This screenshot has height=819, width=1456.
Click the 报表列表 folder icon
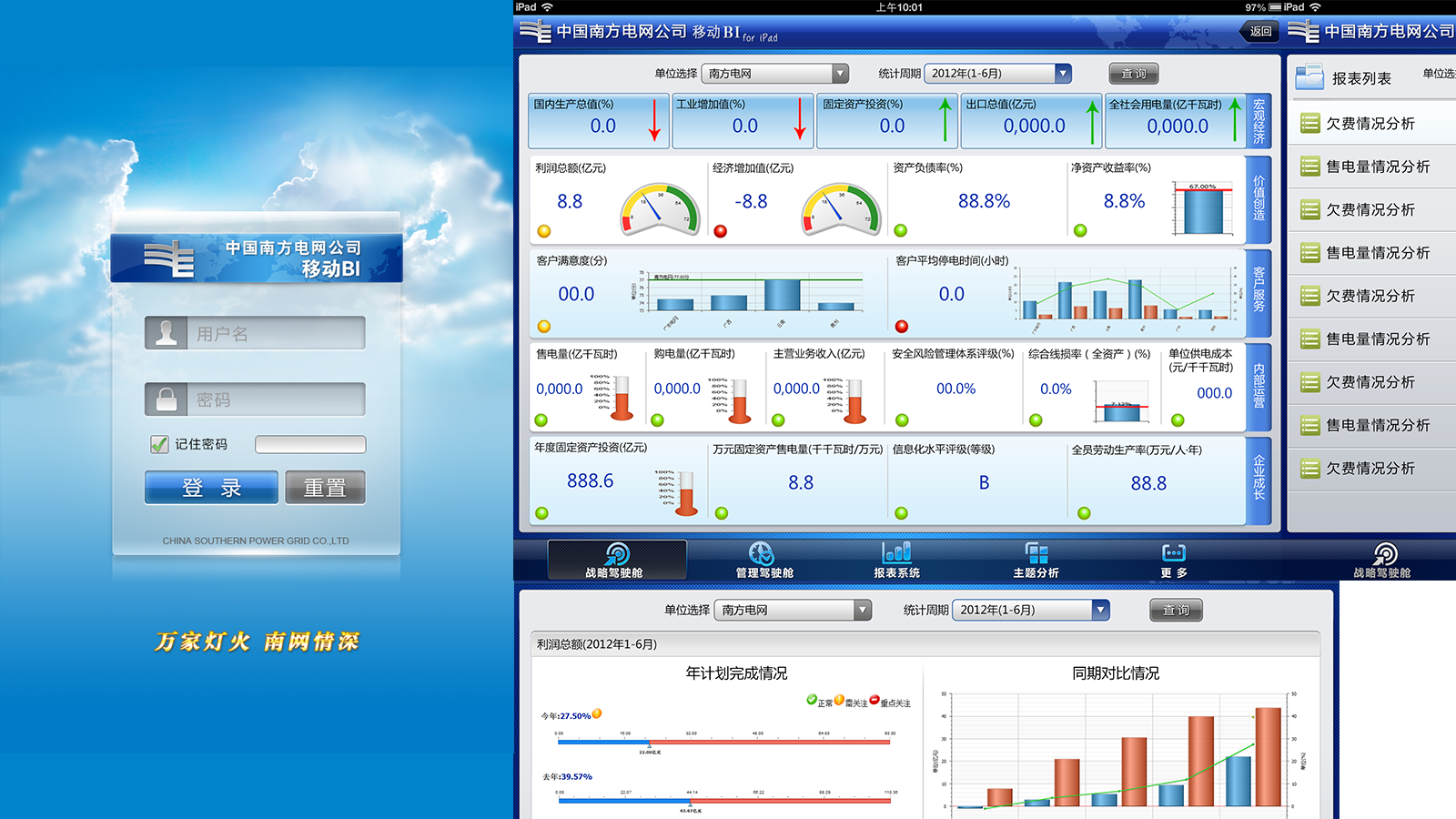pyautogui.click(x=1309, y=77)
